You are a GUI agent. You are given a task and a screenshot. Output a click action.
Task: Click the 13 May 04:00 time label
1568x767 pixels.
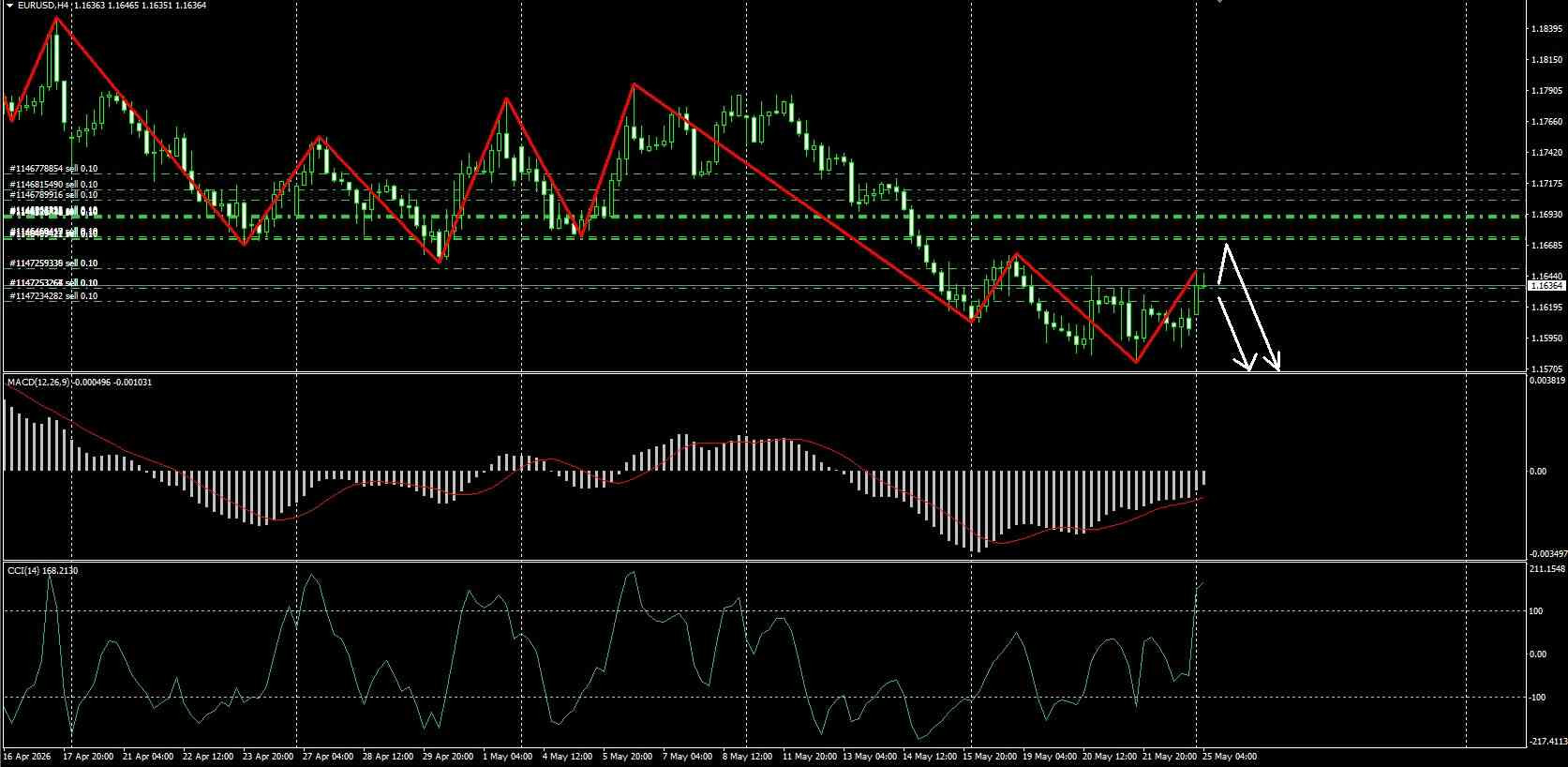869,756
